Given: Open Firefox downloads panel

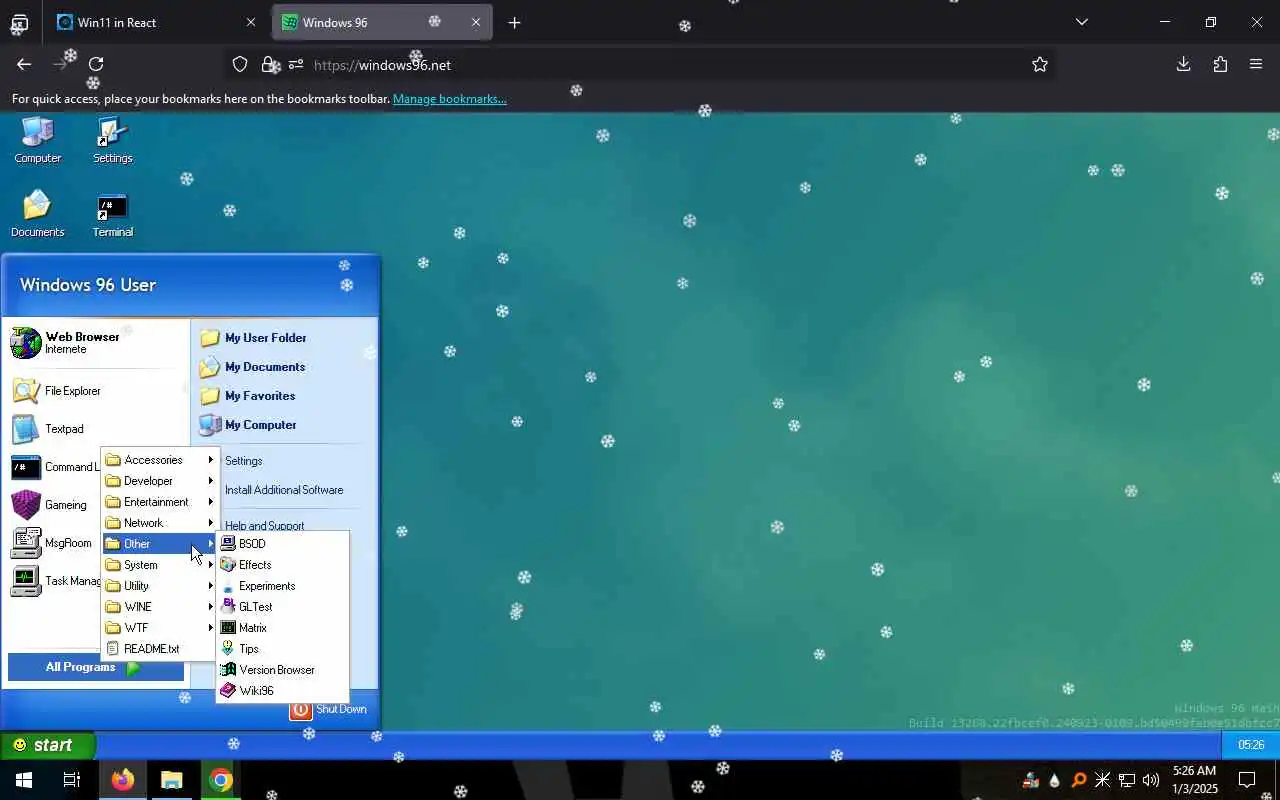Looking at the screenshot, I should pos(1183,64).
